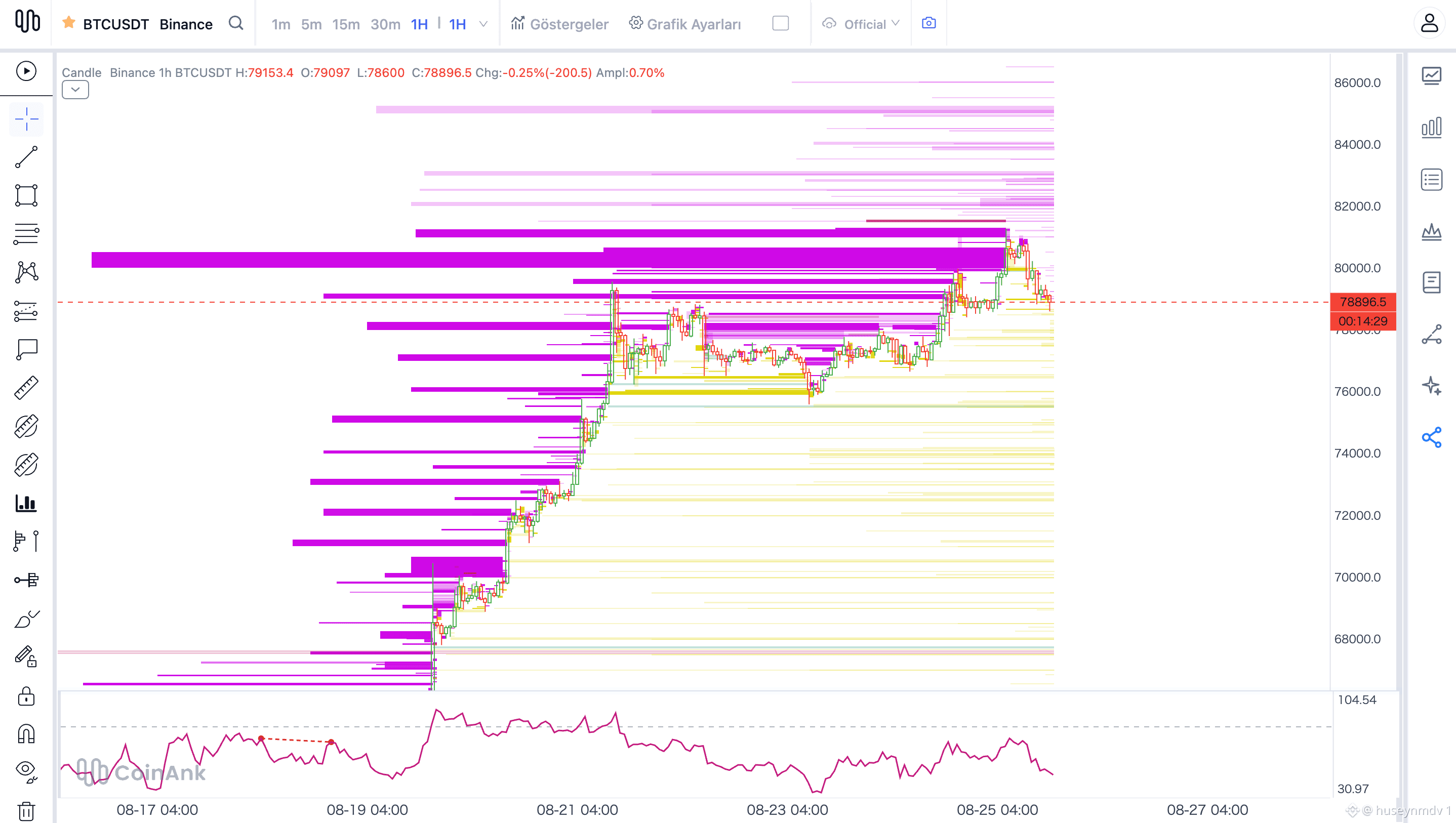1456x823 pixels.
Task: Open the area chart icon in right sidebar
Action: [x=1431, y=231]
